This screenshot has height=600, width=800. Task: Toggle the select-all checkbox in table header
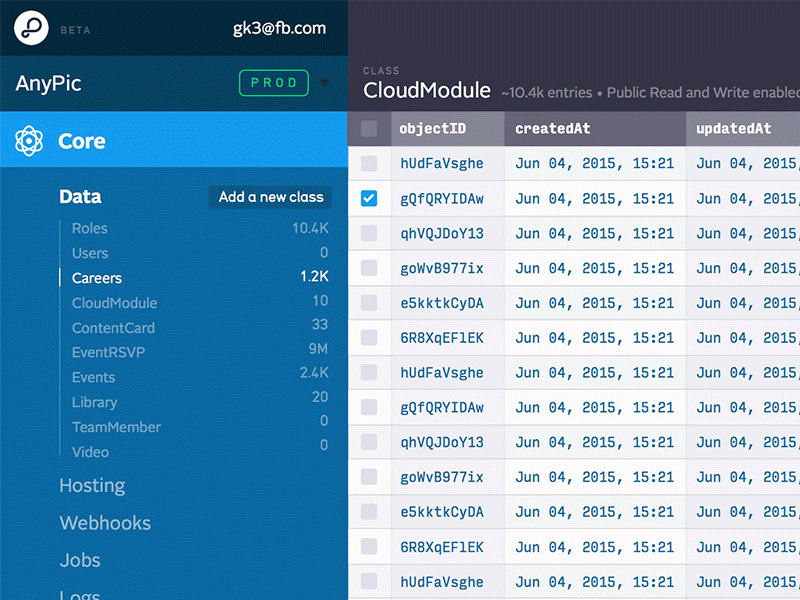pyautogui.click(x=369, y=129)
